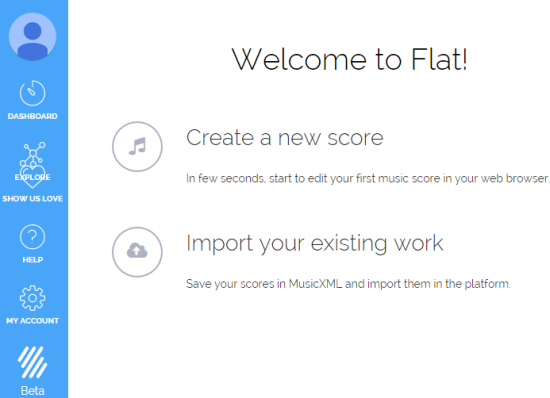This screenshot has width=550, height=398.
Task: Click the MusicXML import description text
Action: [x=348, y=284]
